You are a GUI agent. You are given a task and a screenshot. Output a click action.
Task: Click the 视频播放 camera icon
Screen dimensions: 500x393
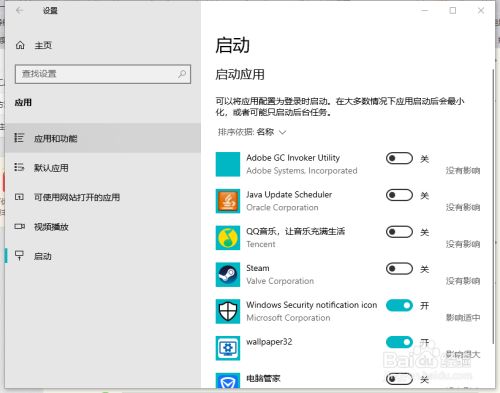pos(19,227)
